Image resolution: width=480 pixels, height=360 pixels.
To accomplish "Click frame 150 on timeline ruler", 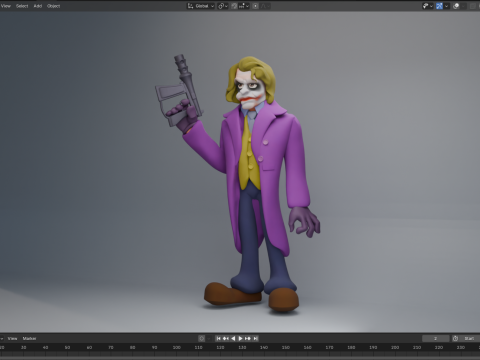I will coord(286,347).
